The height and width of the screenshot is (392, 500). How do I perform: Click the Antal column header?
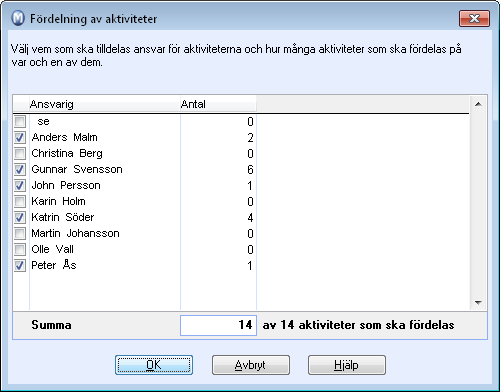[218, 104]
